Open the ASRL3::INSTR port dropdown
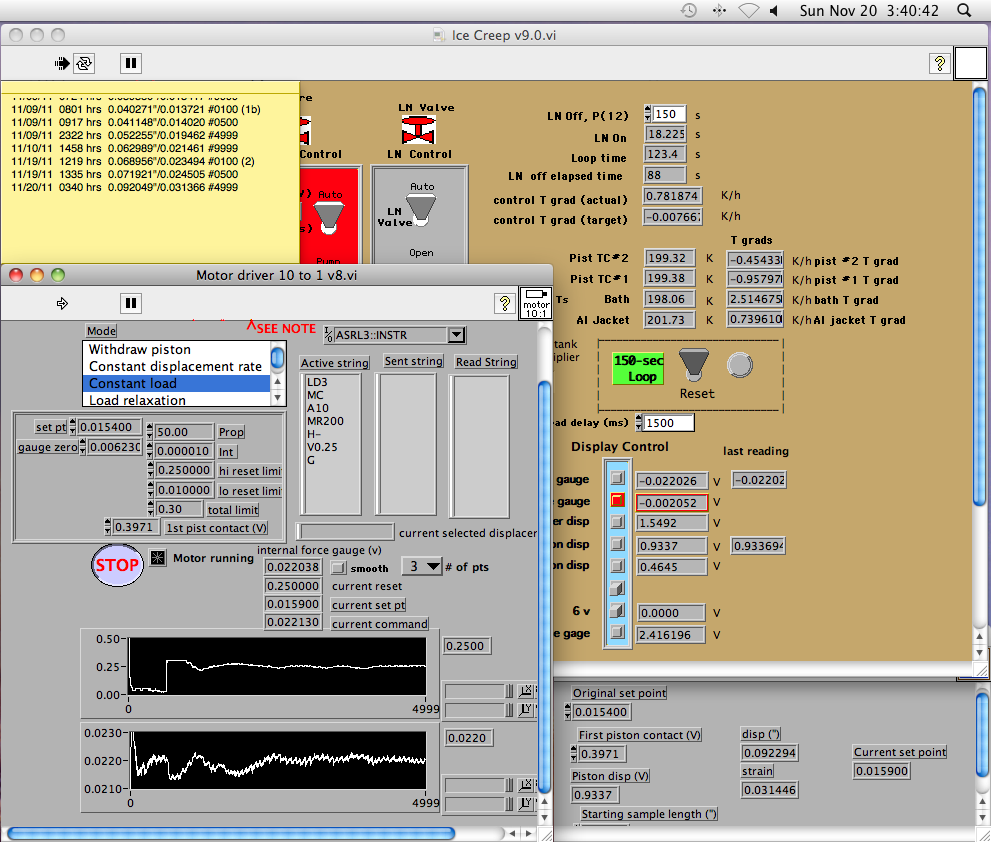991x842 pixels. 456,335
